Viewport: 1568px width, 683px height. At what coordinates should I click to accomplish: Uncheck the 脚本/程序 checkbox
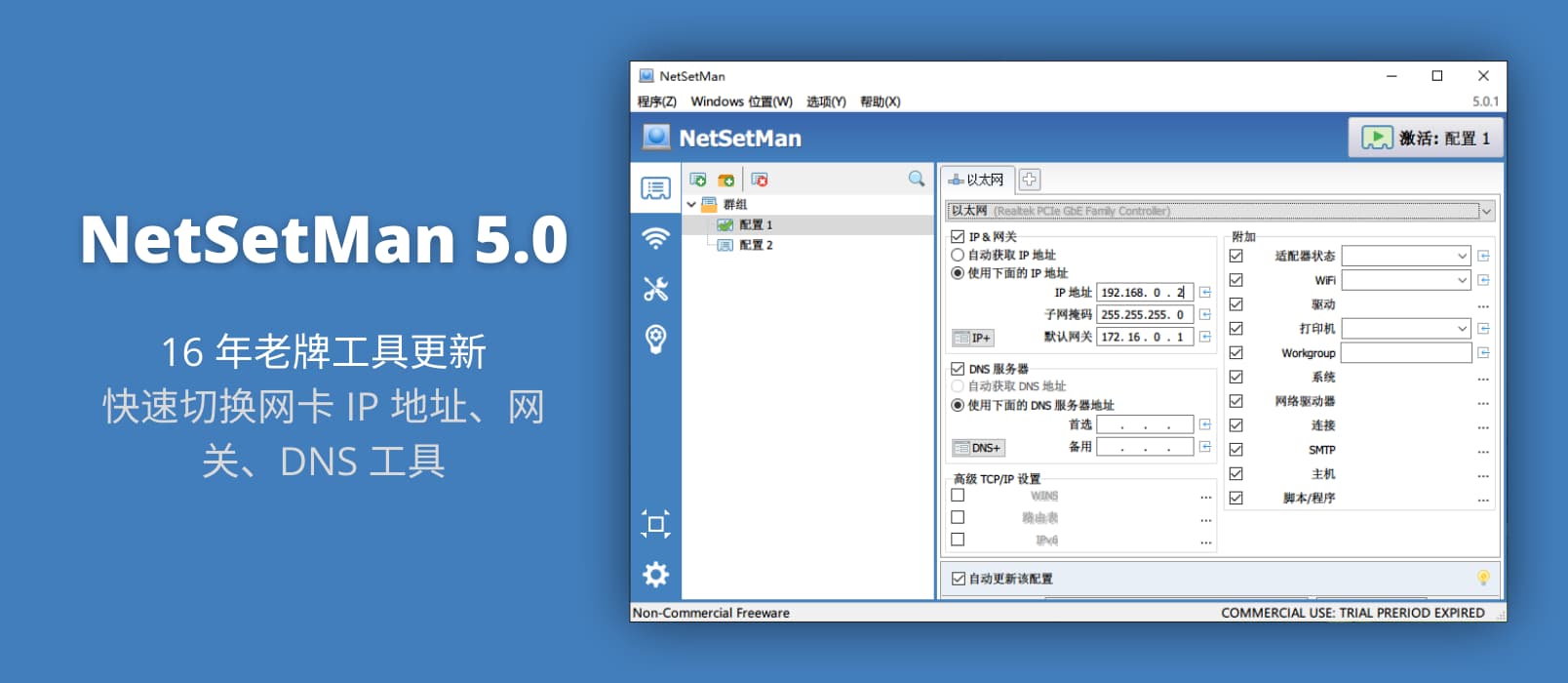tap(1236, 498)
